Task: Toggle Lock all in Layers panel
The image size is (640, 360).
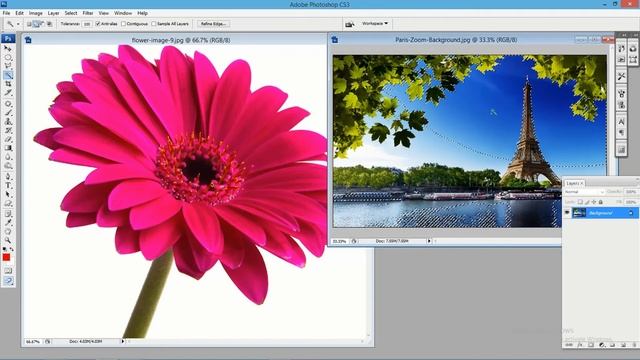Action: pos(601,202)
